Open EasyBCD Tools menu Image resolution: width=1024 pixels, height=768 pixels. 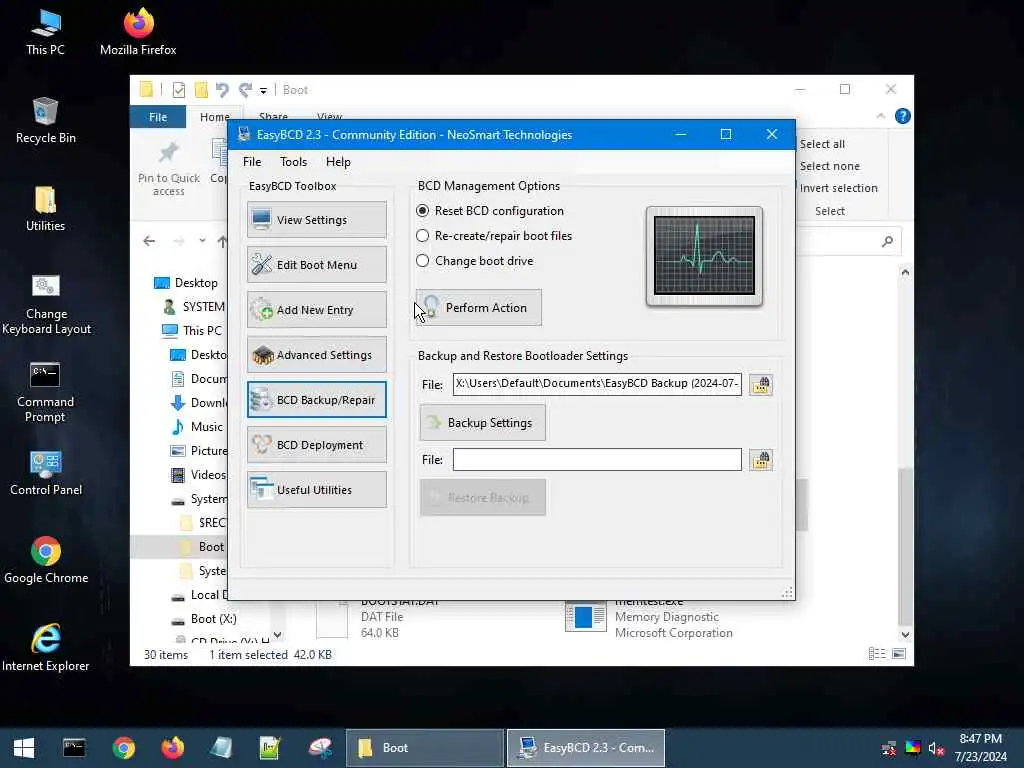293,162
